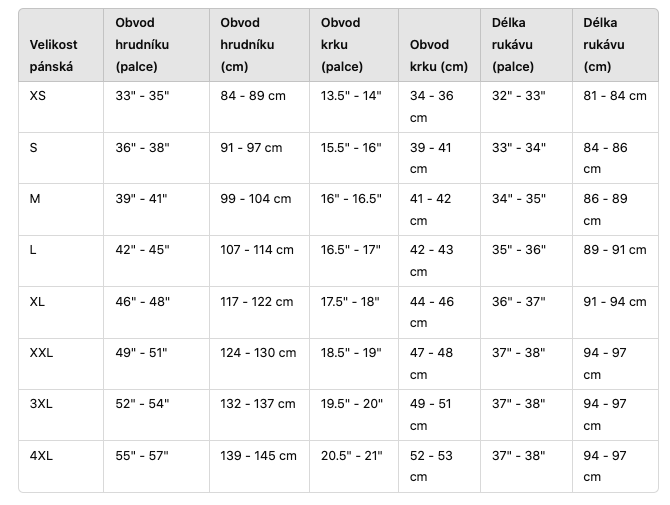Screen dimensions: 670x505
Task: Click the S size row label
Action: click(x=33, y=148)
